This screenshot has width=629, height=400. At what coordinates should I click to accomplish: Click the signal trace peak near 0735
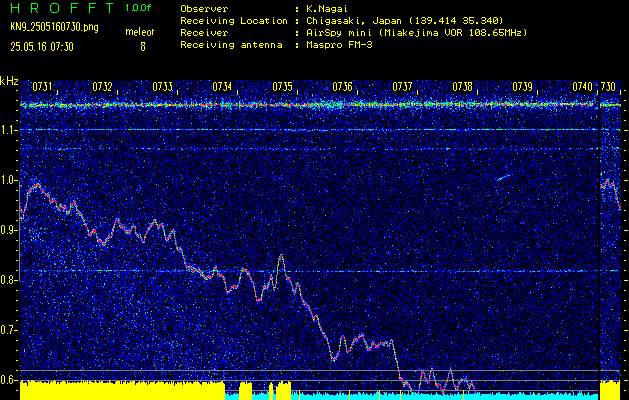click(x=281, y=256)
